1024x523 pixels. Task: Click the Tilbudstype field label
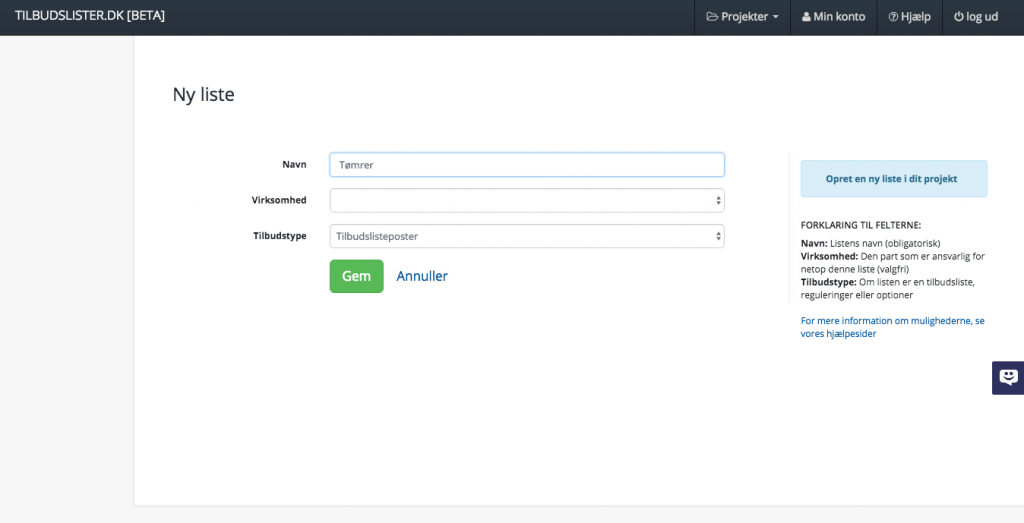tap(280, 236)
